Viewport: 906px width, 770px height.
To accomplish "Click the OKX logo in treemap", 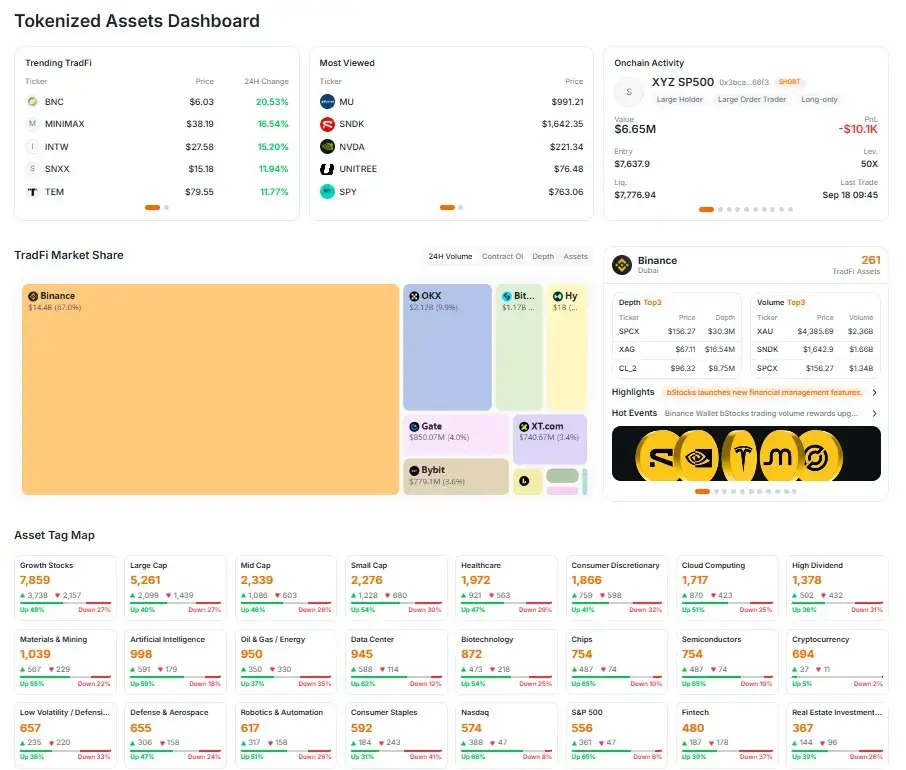I will [414, 296].
